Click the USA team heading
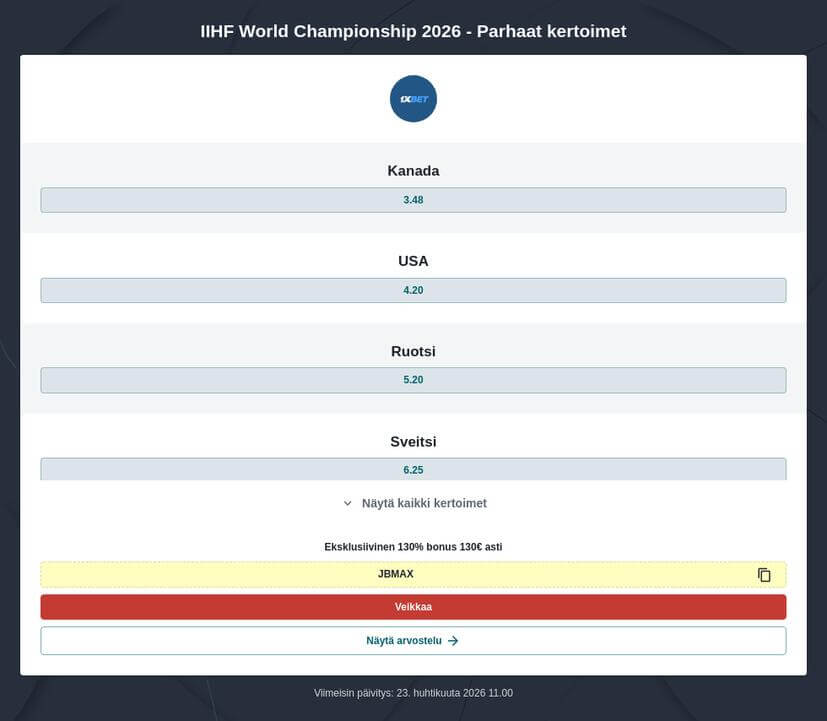The height and width of the screenshot is (721, 827). pyautogui.click(x=413, y=261)
